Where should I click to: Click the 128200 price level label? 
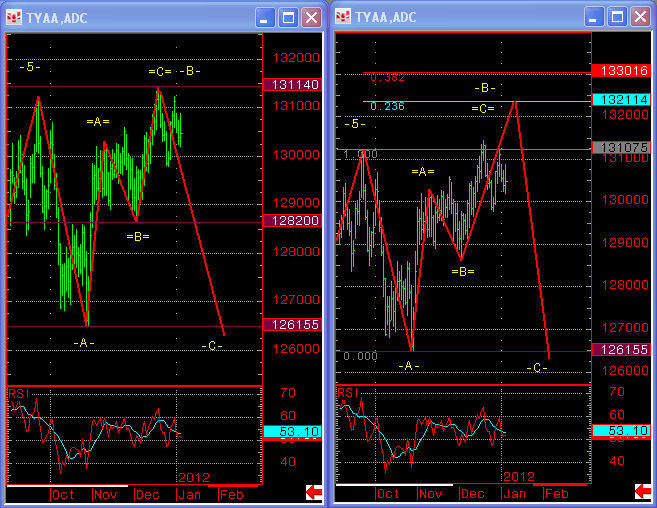coord(292,221)
